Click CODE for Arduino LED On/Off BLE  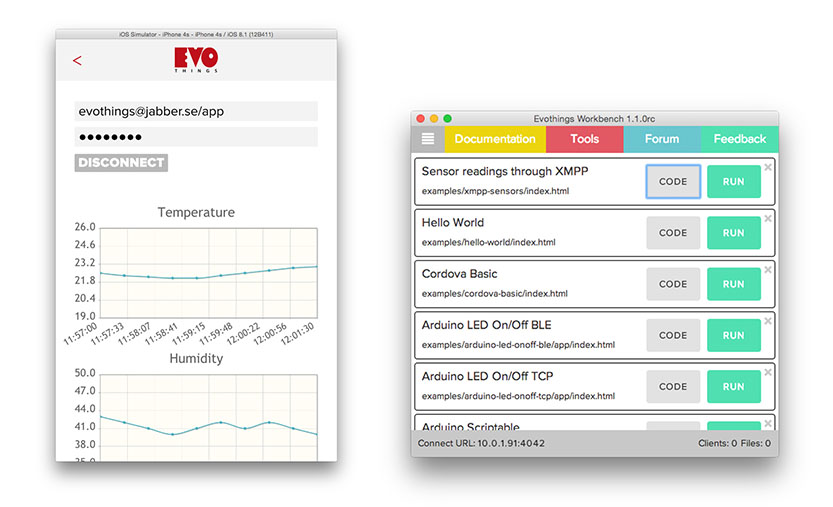(x=673, y=335)
